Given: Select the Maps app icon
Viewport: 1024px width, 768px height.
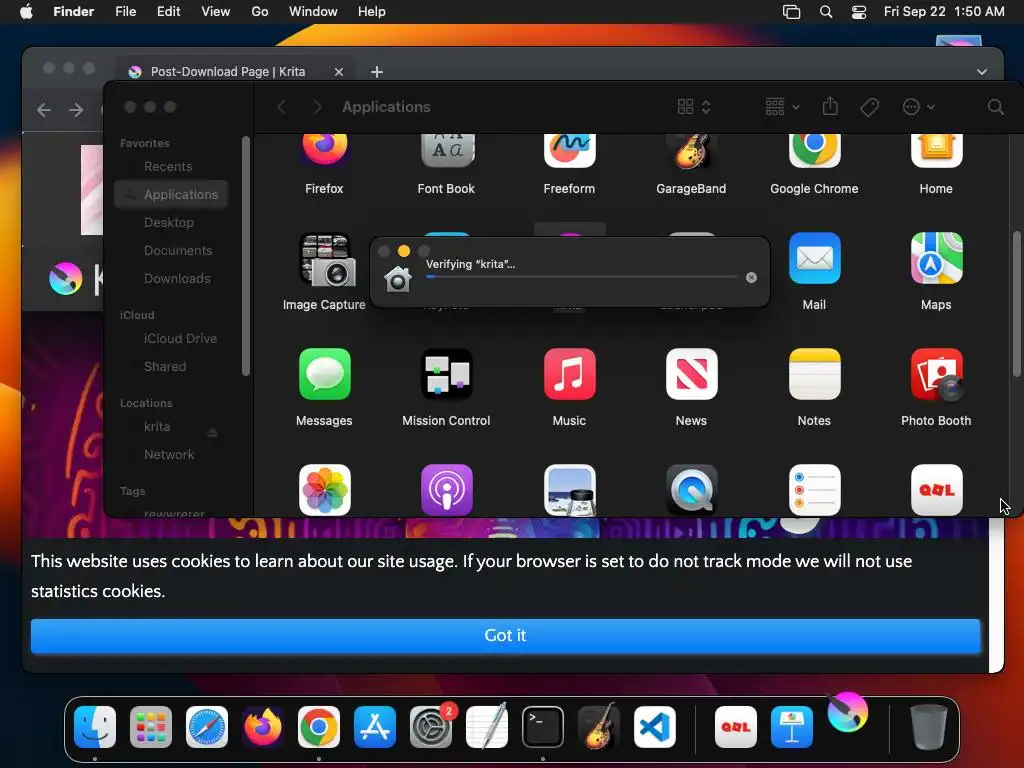Looking at the screenshot, I should pyautogui.click(x=936, y=259).
